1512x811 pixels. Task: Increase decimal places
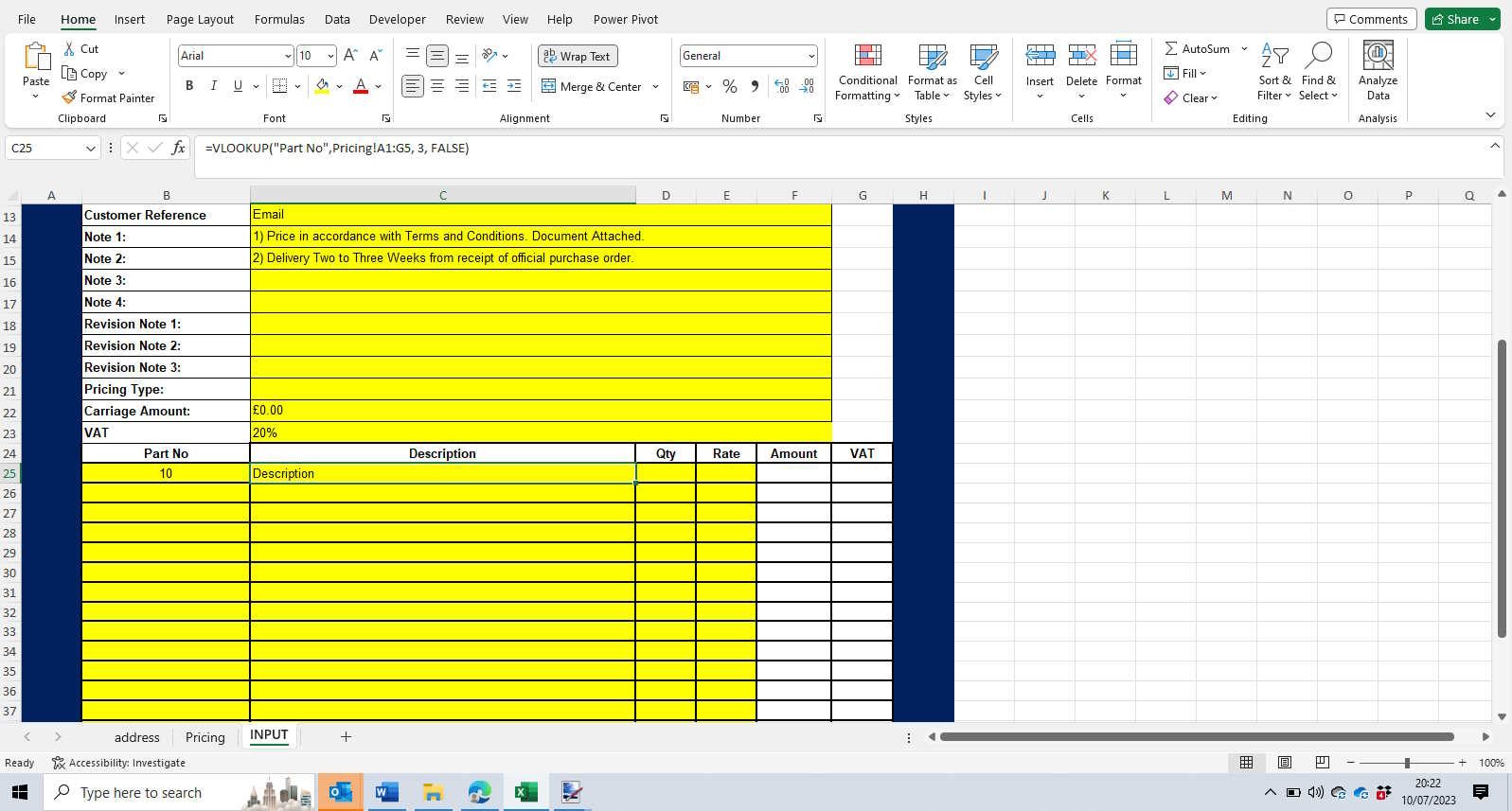[x=782, y=86]
